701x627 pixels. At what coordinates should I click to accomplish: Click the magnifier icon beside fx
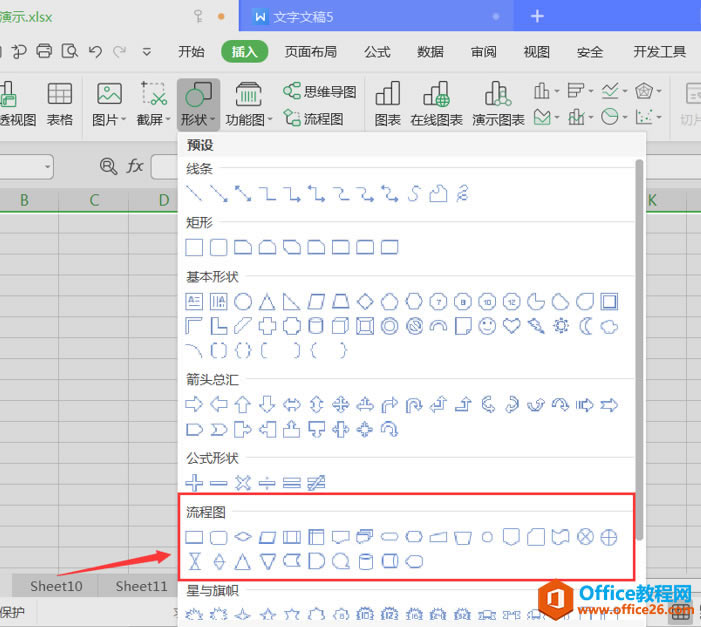click(x=108, y=166)
